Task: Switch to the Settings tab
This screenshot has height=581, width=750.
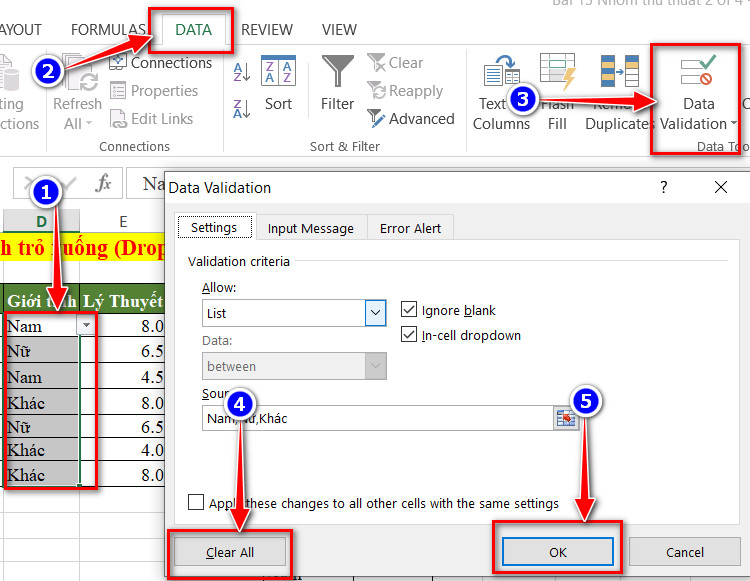Action: (x=214, y=227)
